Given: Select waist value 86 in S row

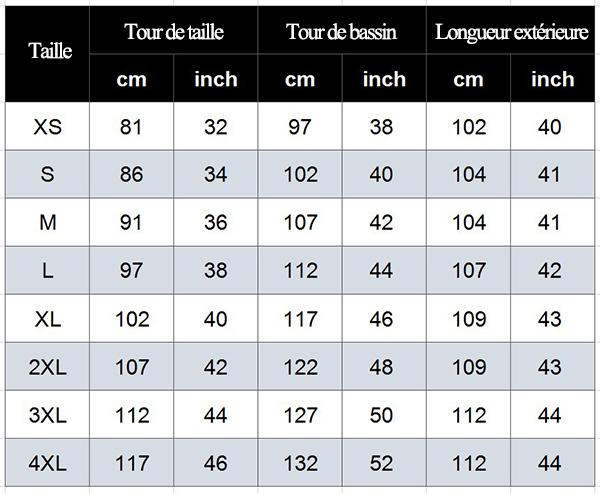Looking at the screenshot, I should click(x=132, y=174).
